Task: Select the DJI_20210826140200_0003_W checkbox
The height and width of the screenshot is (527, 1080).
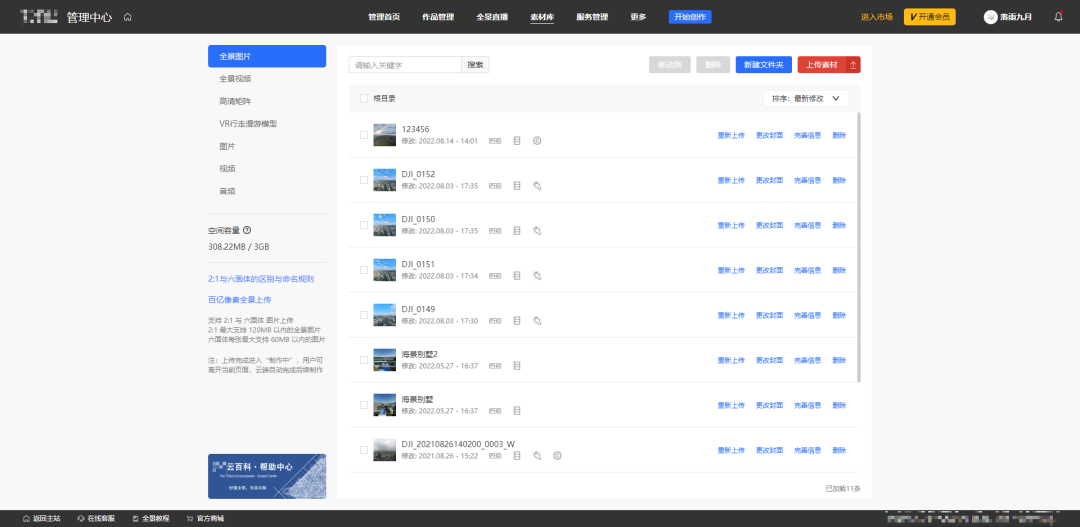Action: click(x=364, y=450)
